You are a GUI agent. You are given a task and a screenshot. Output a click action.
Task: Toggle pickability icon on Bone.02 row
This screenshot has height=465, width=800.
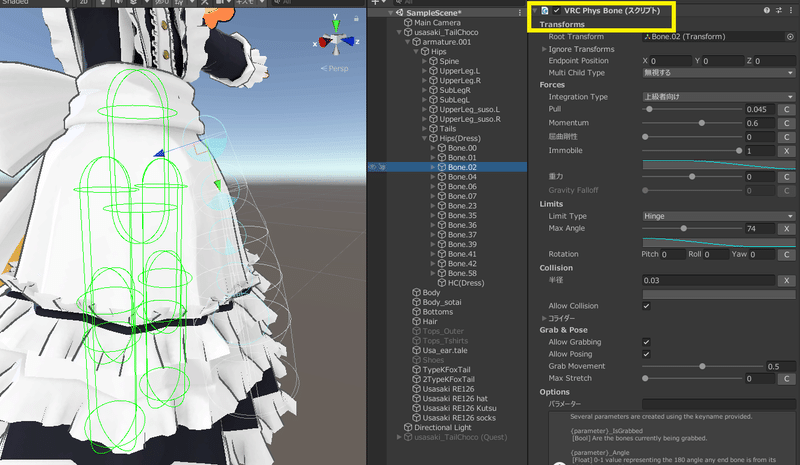(382, 167)
